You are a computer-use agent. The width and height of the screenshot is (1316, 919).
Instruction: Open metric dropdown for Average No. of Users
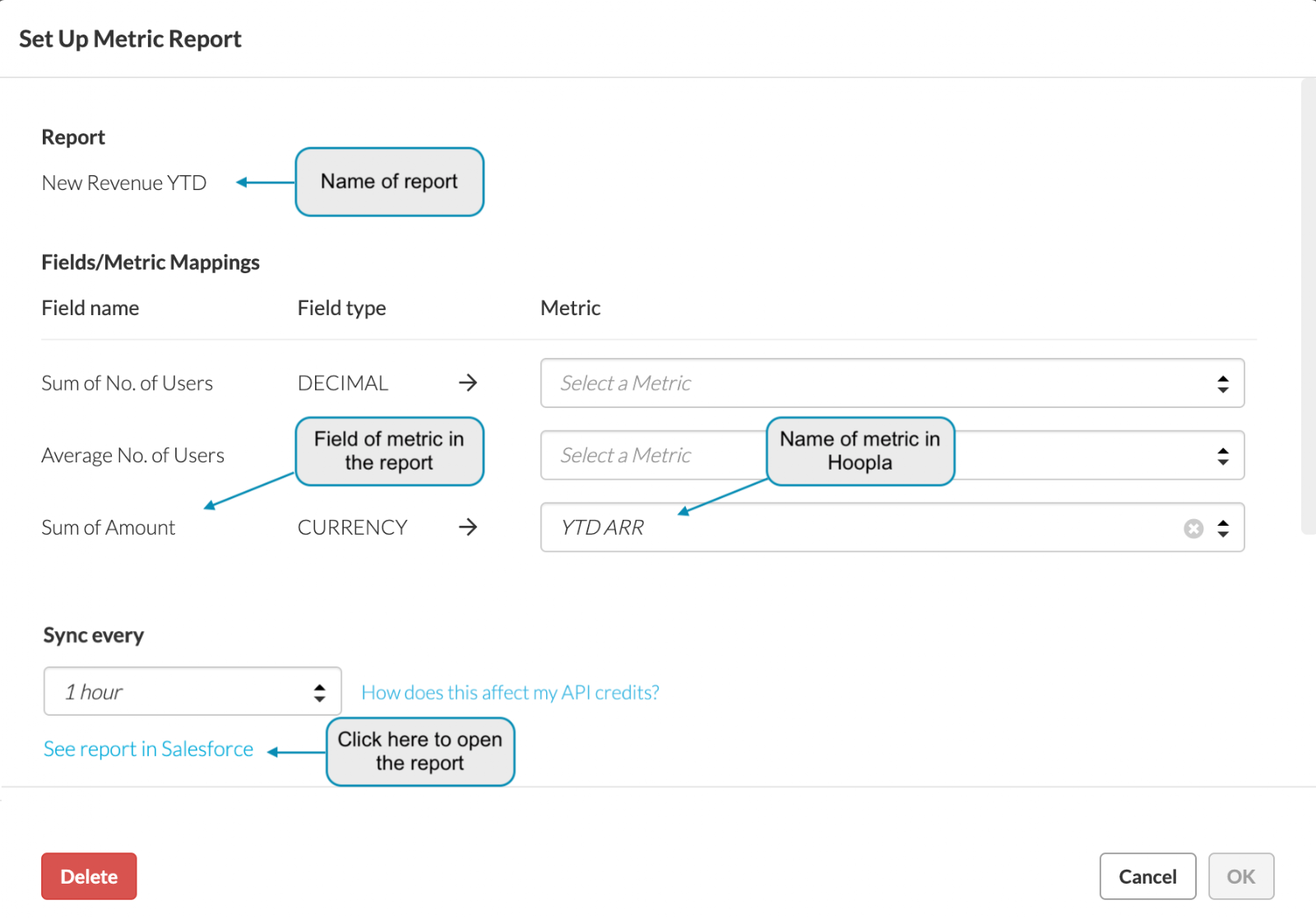tap(892, 455)
